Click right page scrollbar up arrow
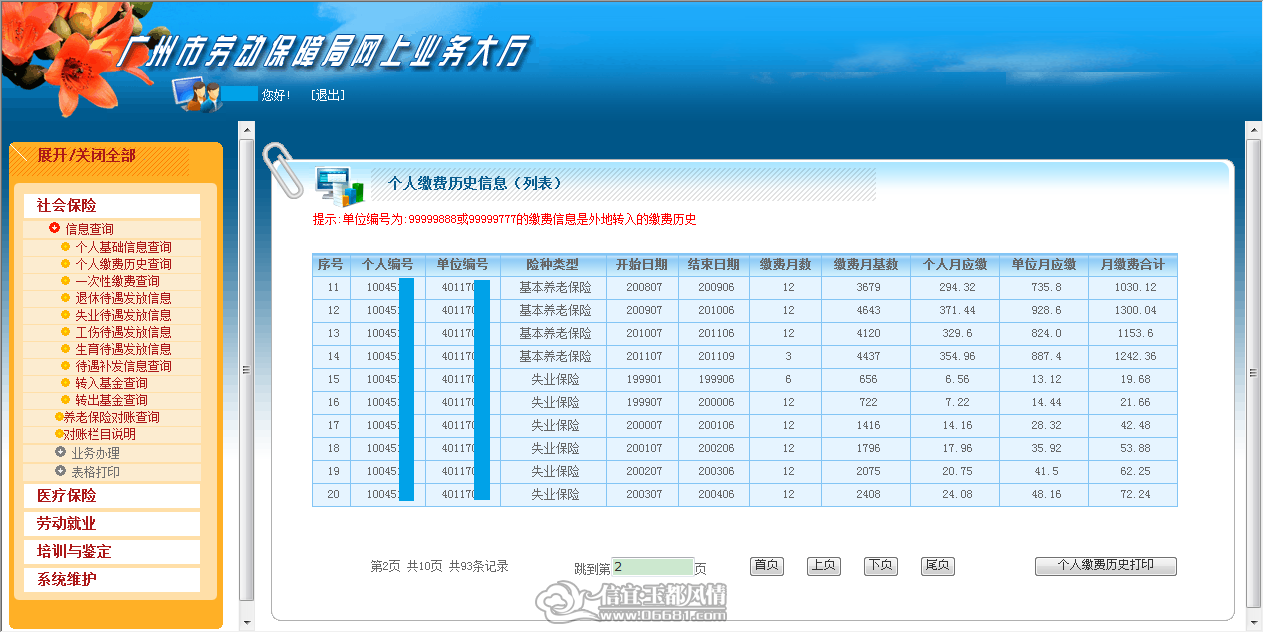1264x633 pixels. point(1253,128)
